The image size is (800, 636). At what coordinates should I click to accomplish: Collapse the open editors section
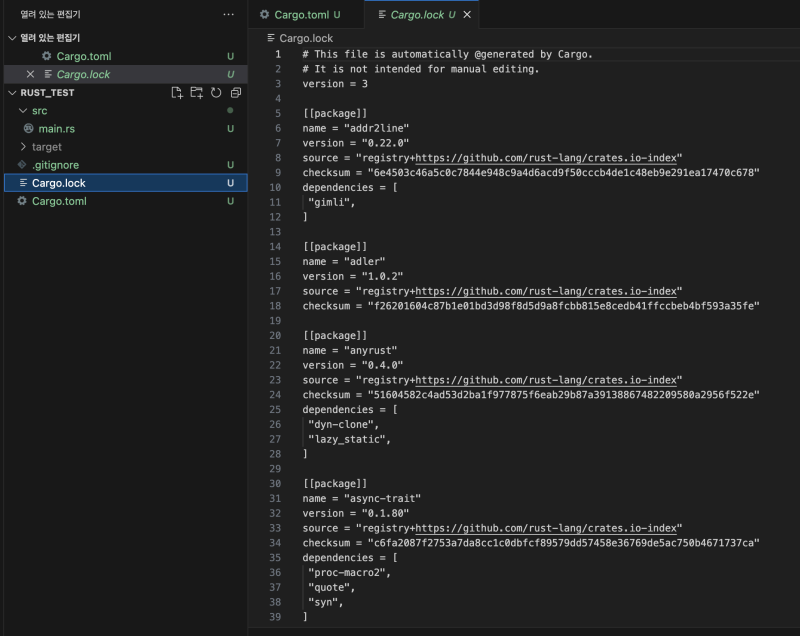12,38
